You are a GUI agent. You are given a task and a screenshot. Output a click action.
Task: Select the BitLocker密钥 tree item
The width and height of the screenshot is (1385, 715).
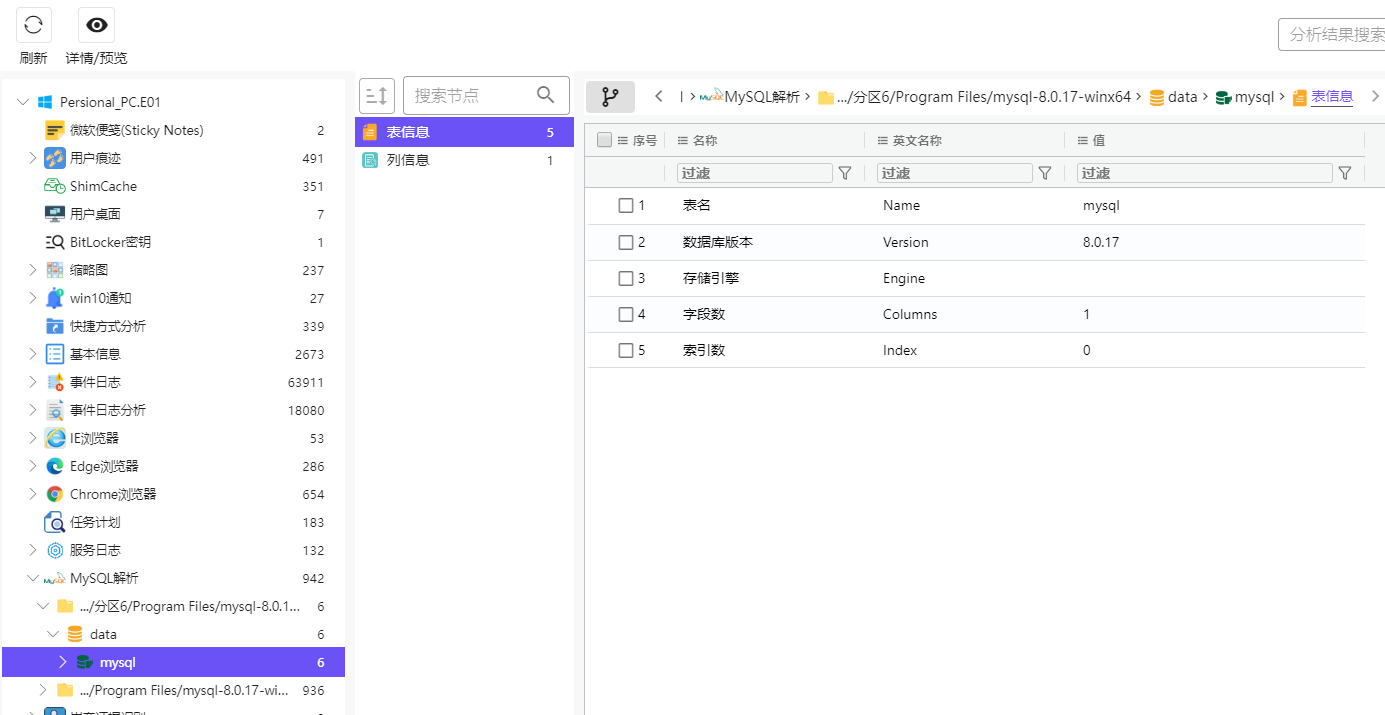(x=110, y=242)
